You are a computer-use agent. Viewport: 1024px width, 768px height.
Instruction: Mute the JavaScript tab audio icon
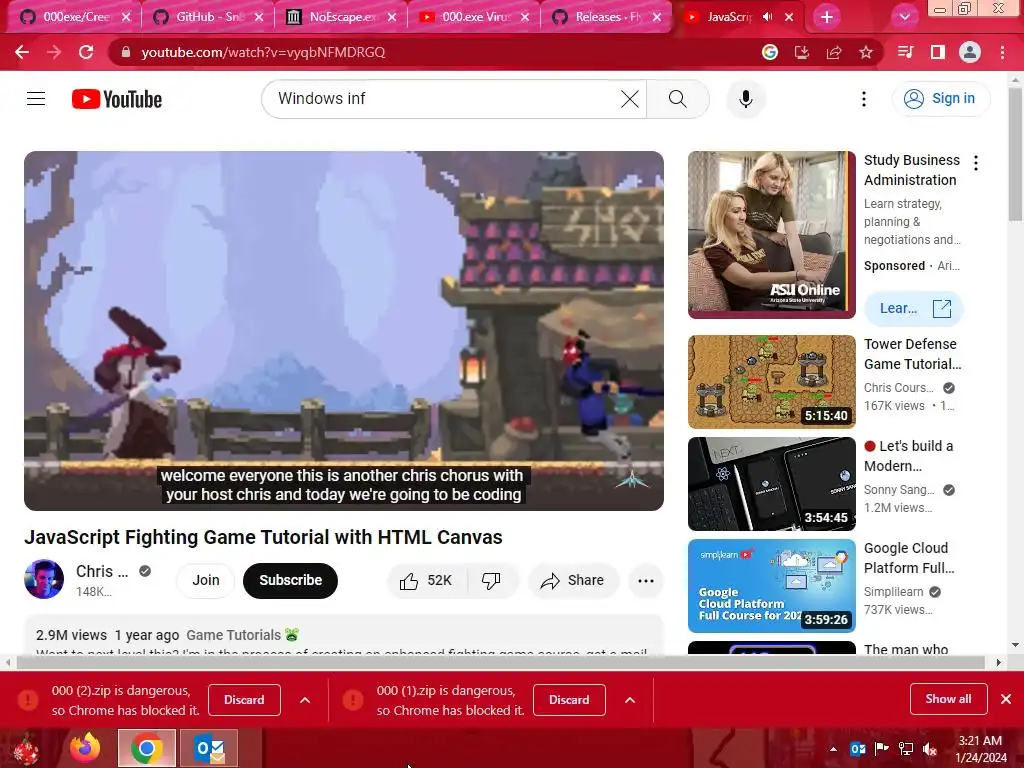click(x=767, y=17)
